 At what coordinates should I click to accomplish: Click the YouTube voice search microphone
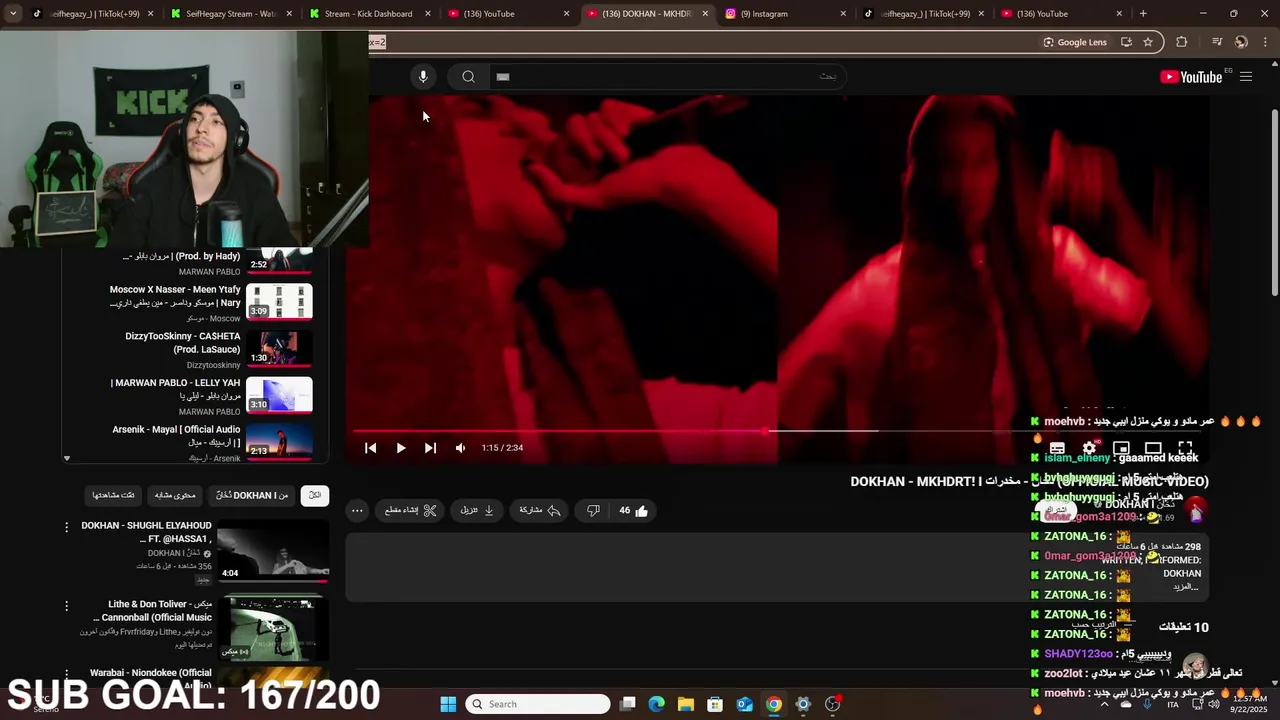coord(423,77)
